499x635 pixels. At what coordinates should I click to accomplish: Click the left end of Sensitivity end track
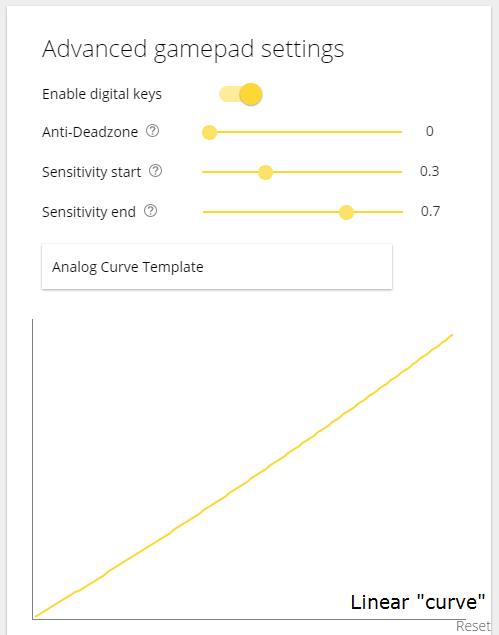pos(205,212)
